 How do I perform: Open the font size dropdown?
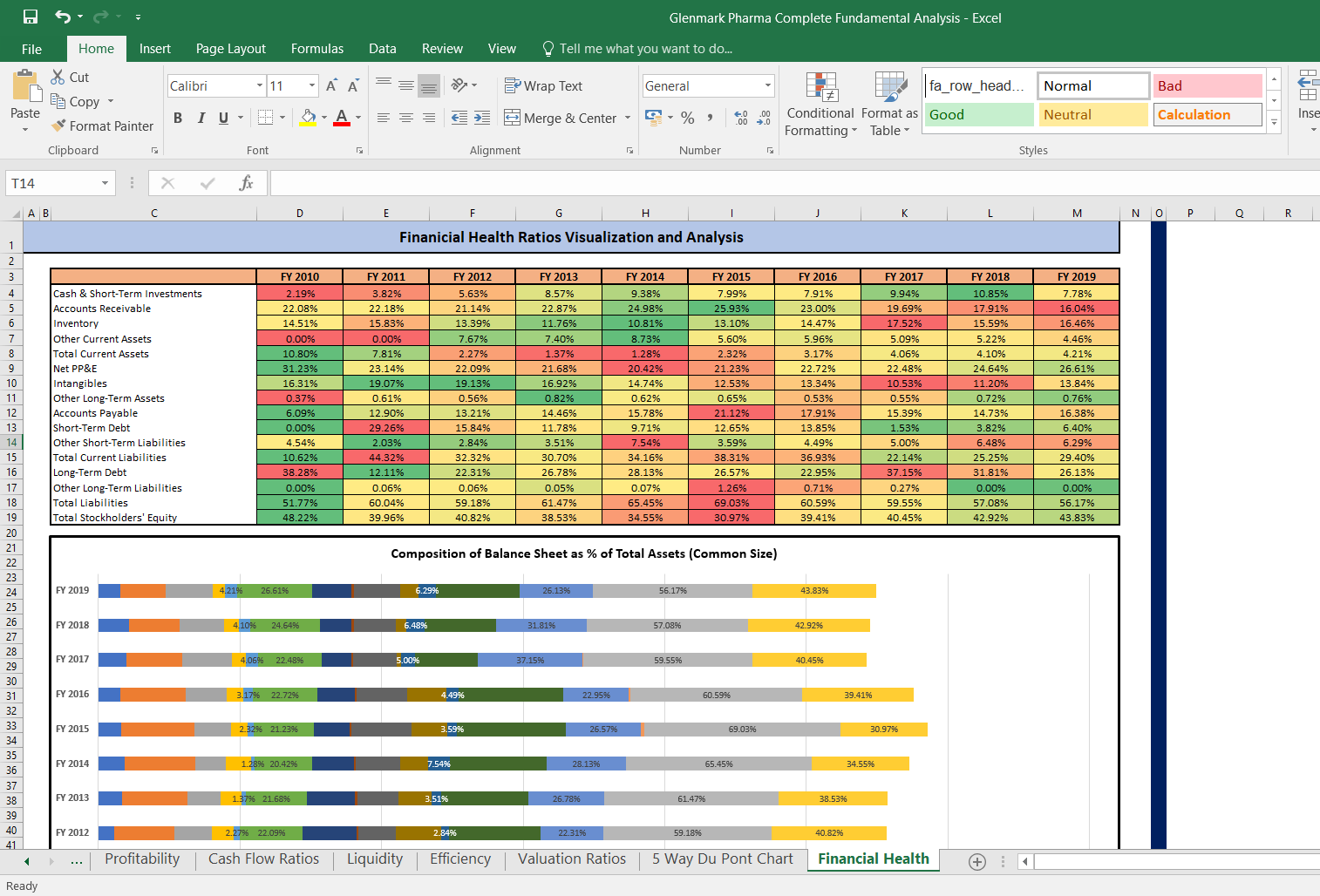click(x=312, y=85)
